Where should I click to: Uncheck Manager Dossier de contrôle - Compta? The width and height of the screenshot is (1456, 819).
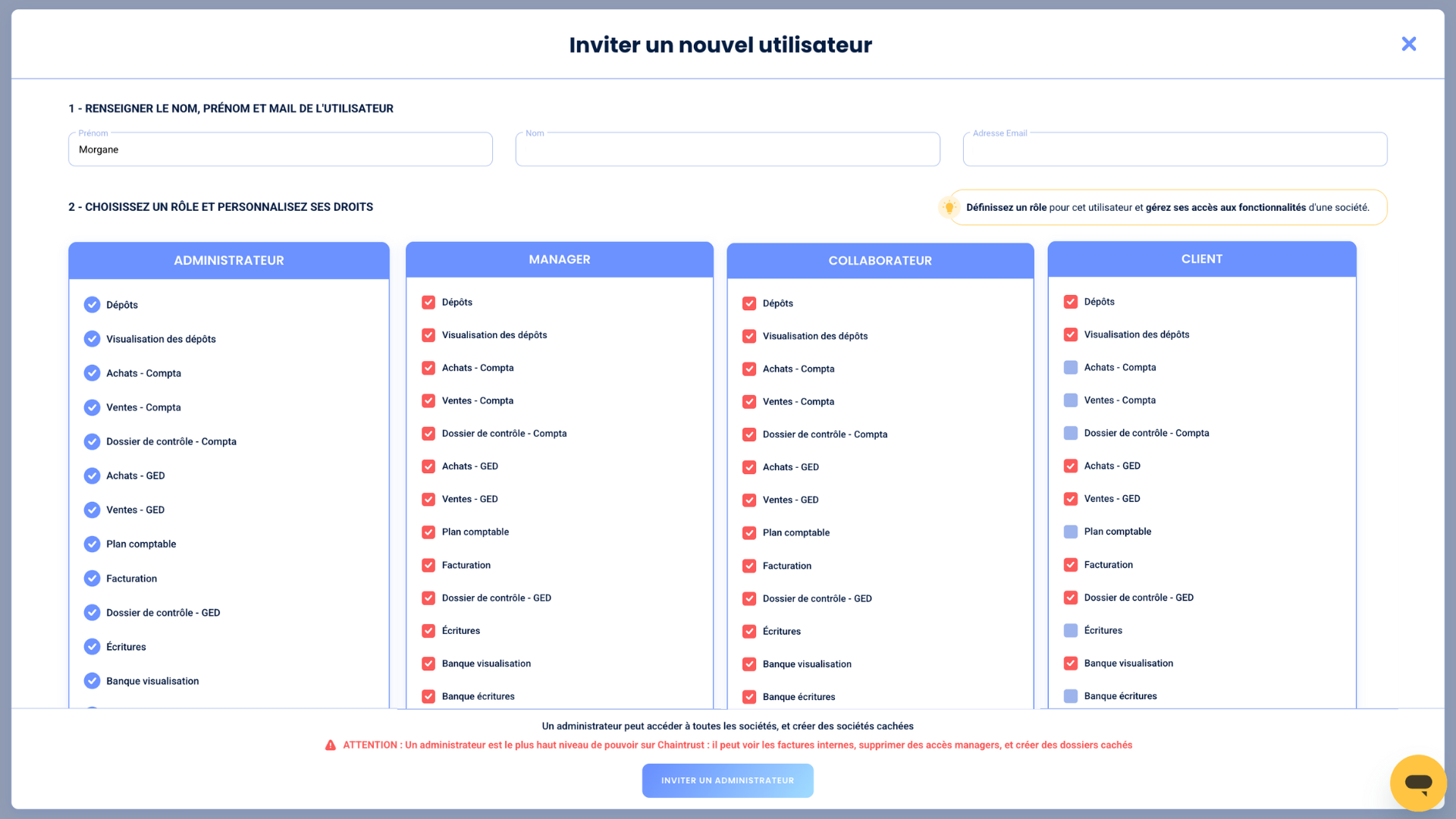[x=428, y=434]
